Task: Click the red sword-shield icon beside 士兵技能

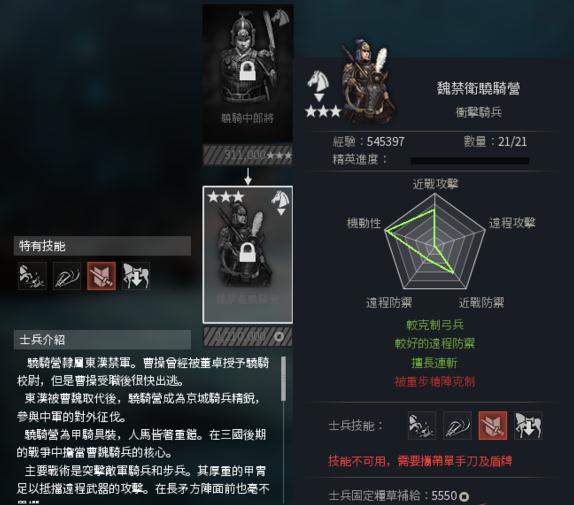Action: point(493,426)
